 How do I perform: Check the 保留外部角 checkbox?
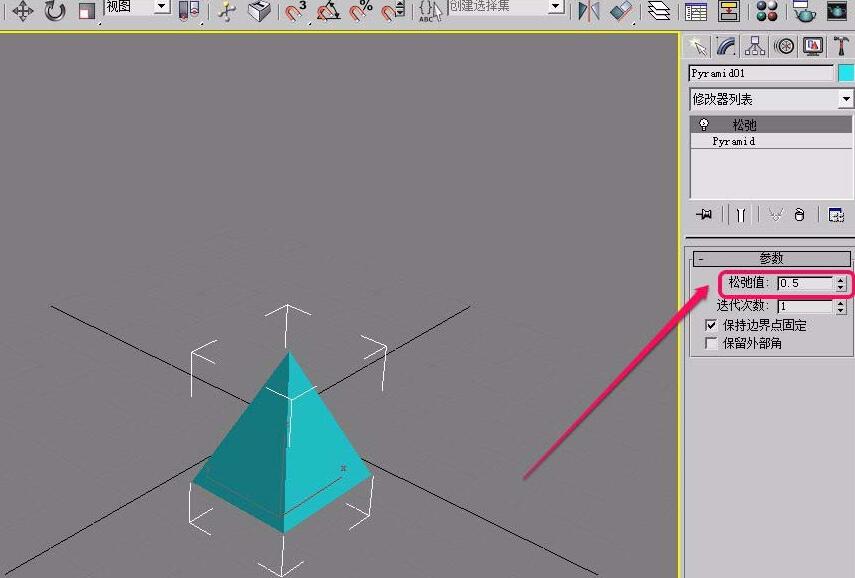click(x=711, y=343)
